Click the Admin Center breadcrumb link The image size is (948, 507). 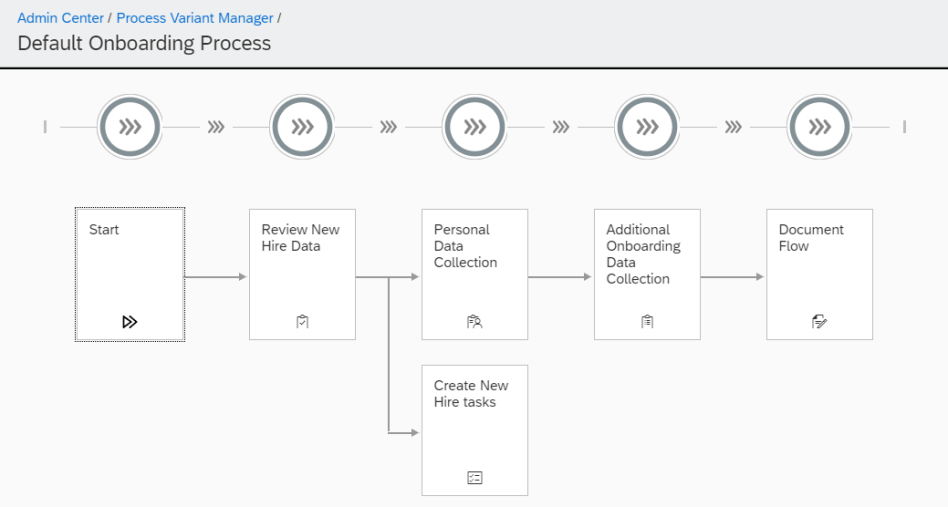click(x=60, y=18)
